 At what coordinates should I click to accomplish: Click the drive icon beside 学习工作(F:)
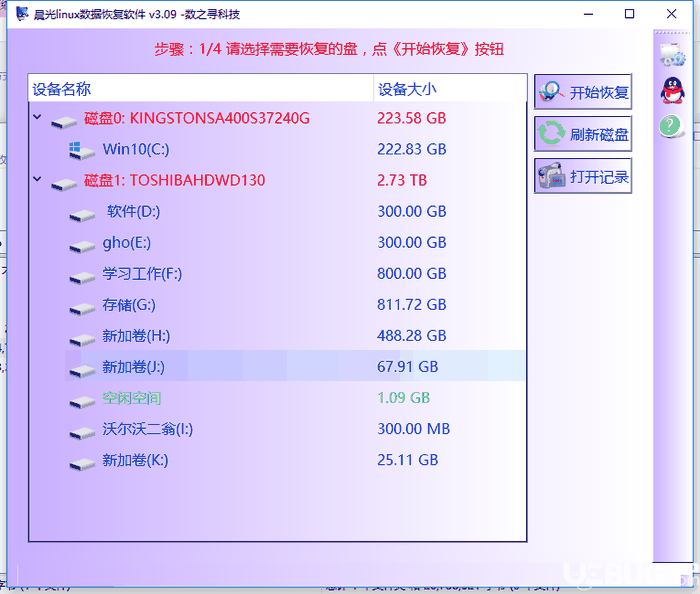(x=82, y=278)
